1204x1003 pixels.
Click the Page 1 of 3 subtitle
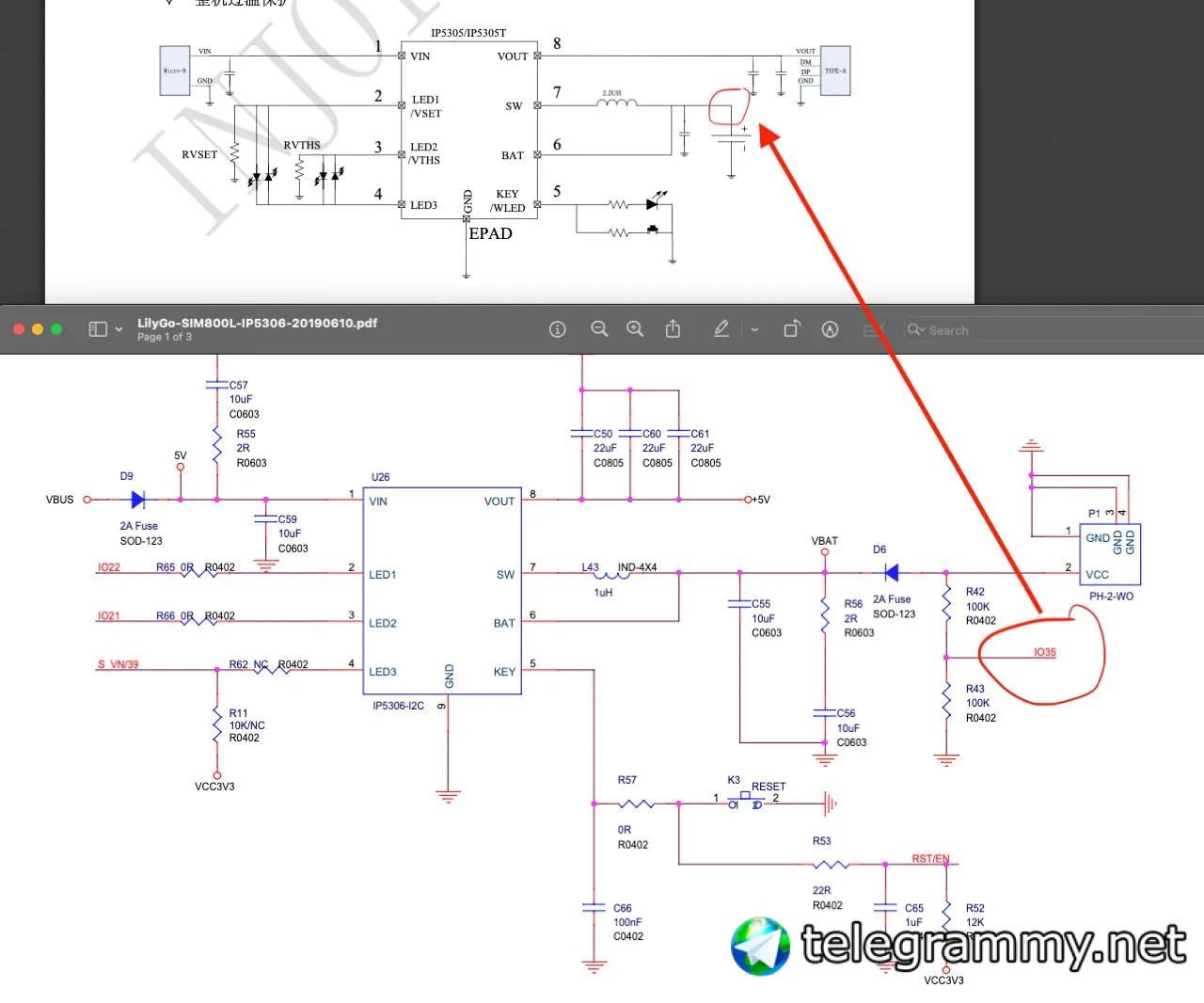[x=165, y=337]
